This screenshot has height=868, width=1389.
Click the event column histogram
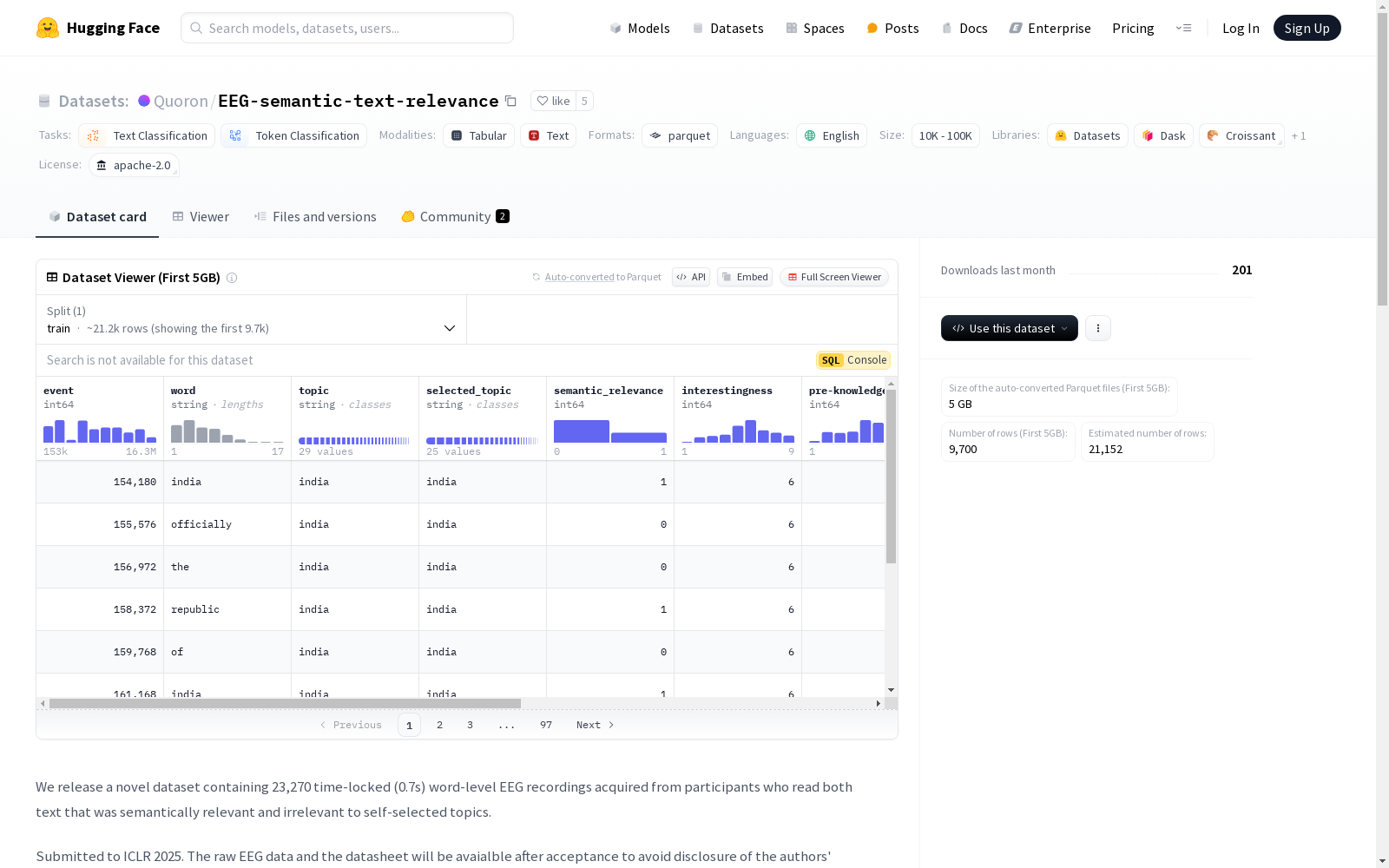100,431
